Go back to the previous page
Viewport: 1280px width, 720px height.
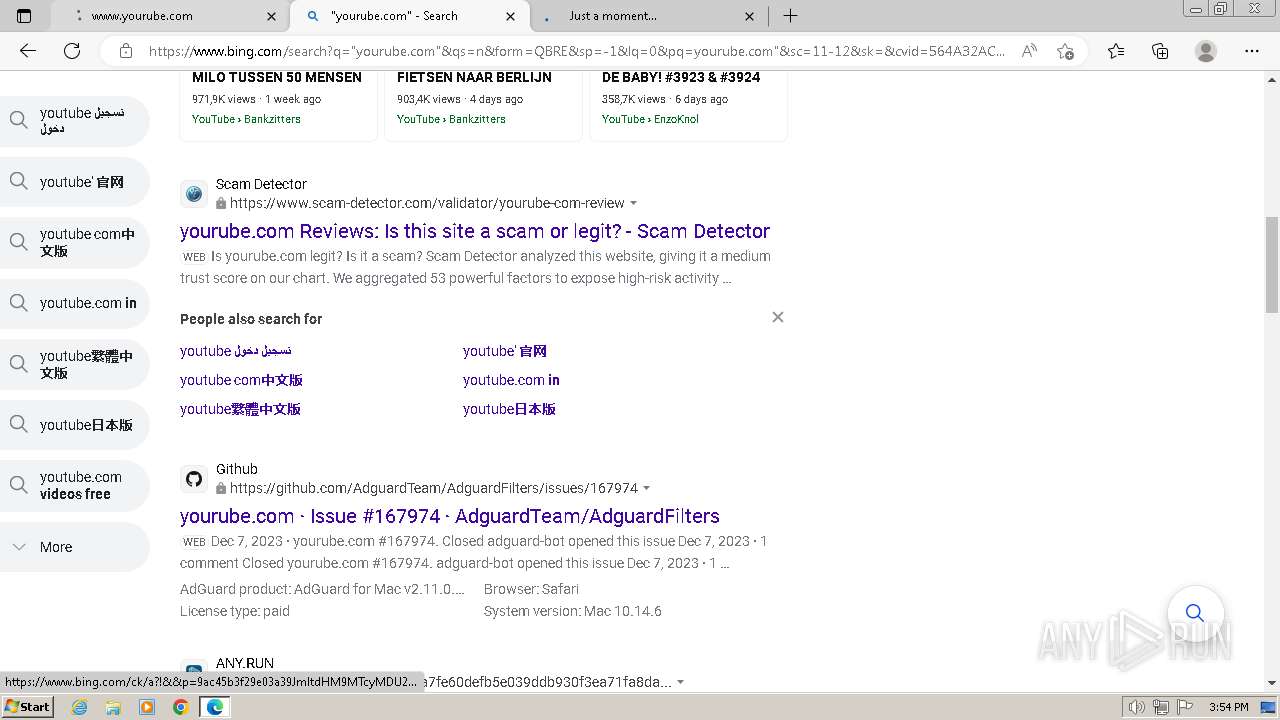(28, 51)
